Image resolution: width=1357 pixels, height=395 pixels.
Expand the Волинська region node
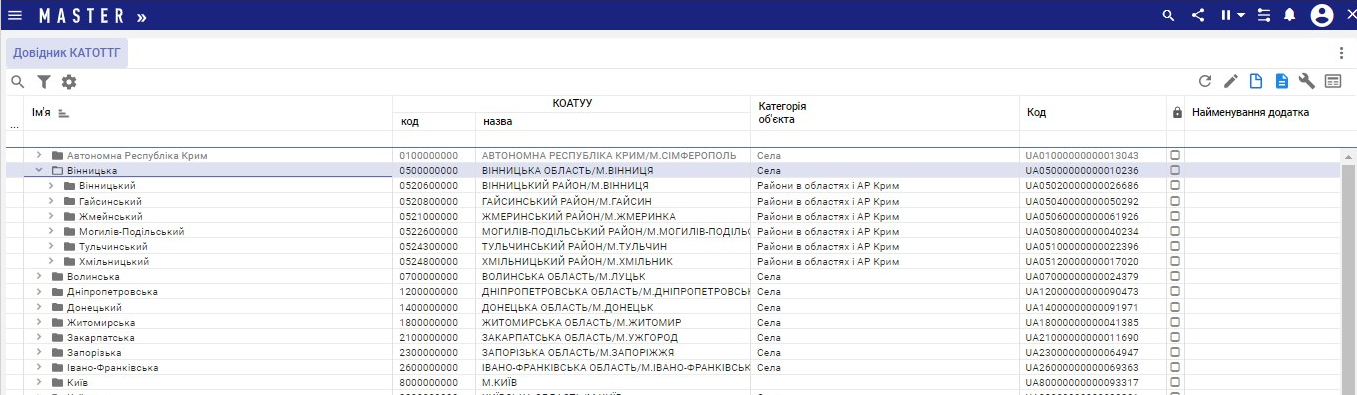click(39, 276)
